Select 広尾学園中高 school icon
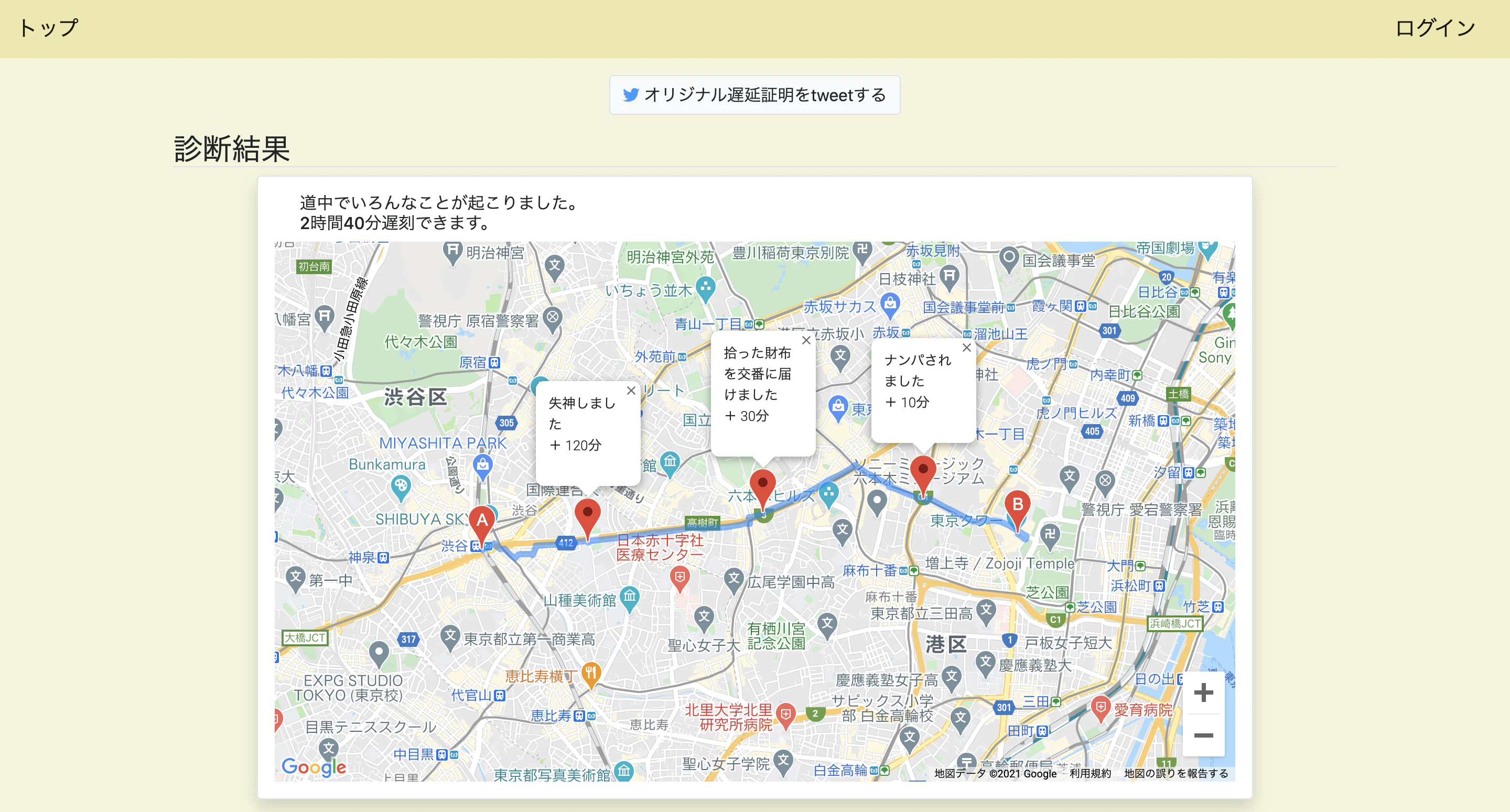 click(x=734, y=580)
